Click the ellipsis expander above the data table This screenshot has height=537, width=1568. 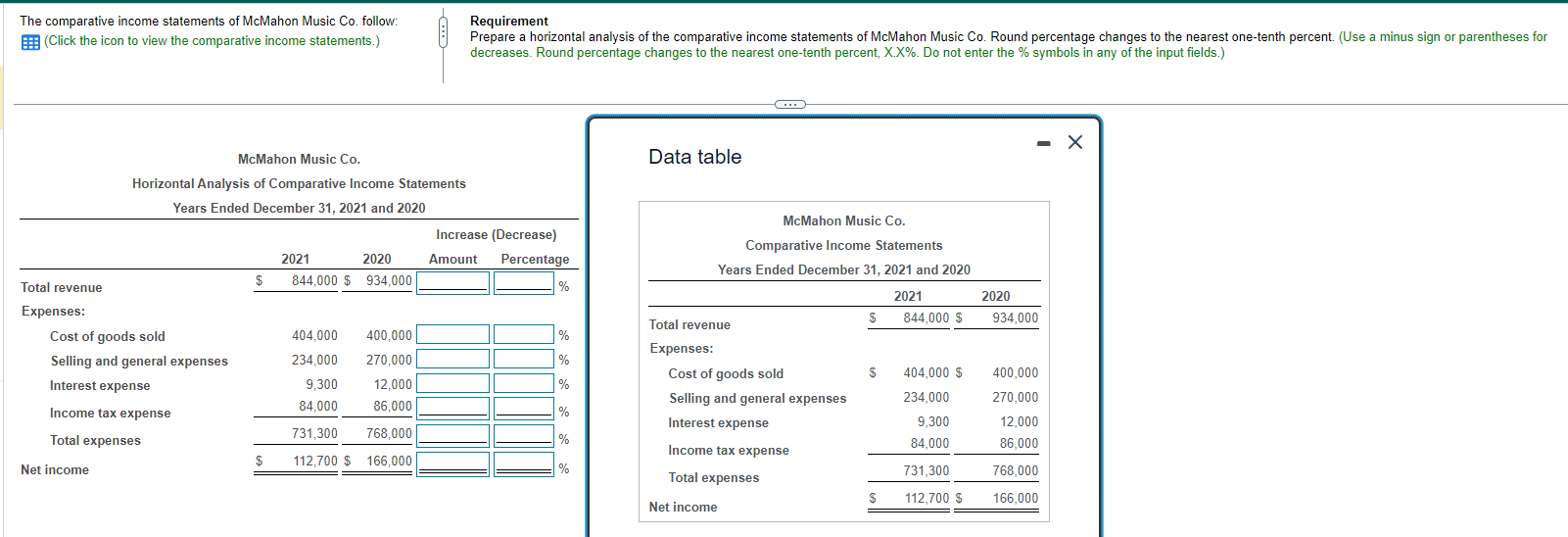[789, 104]
